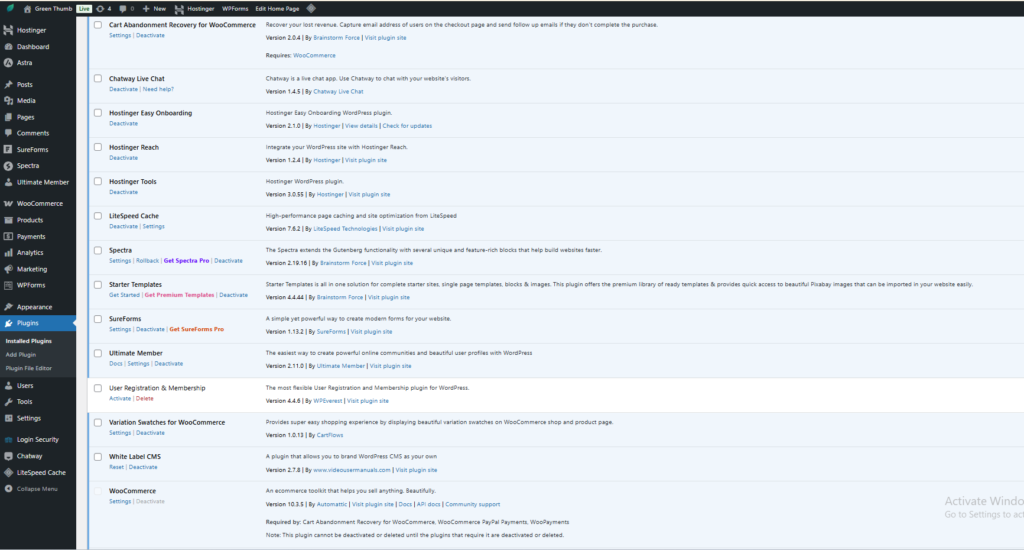The image size is (1024, 550).
Task: Expand the Hostinger menu in admin bar
Action: click(x=195, y=8)
